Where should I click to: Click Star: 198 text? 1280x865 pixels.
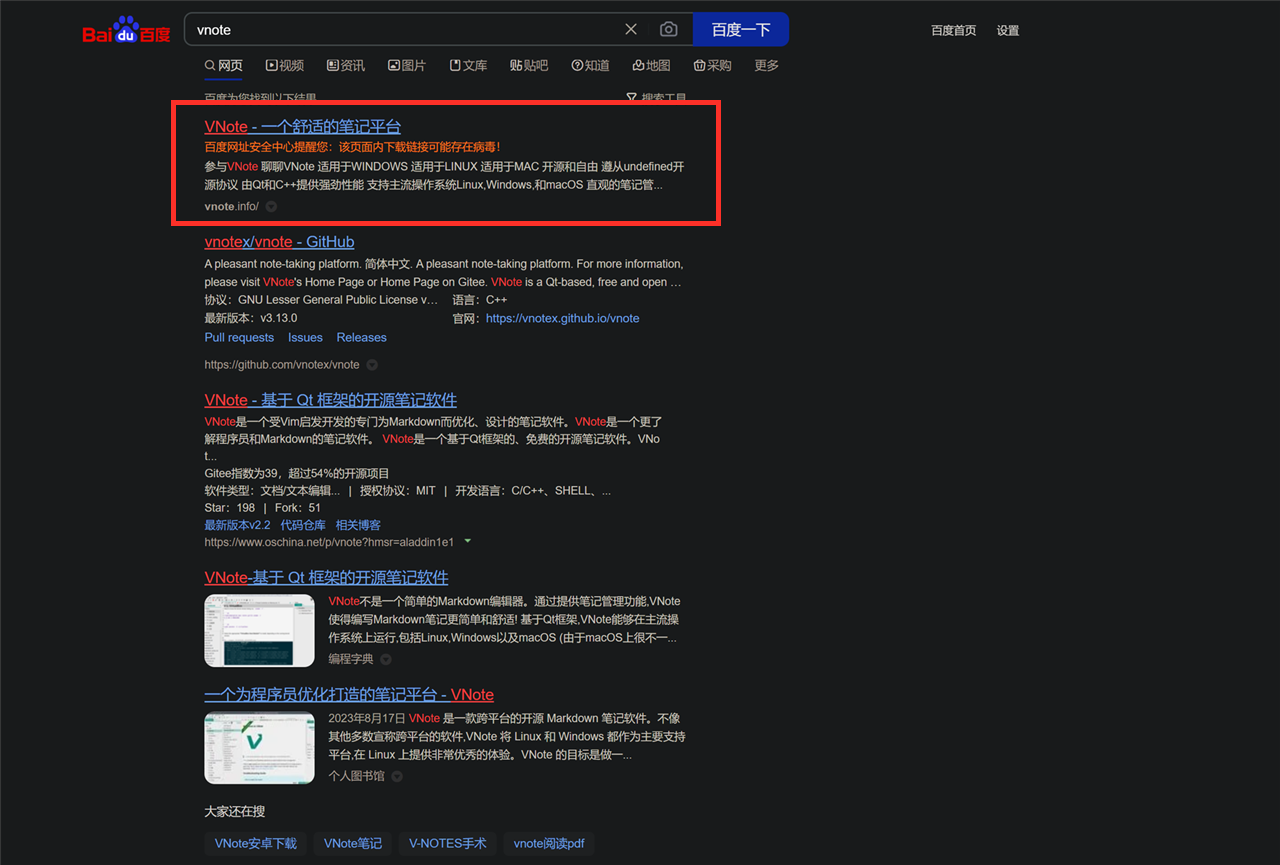click(x=230, y=508)
